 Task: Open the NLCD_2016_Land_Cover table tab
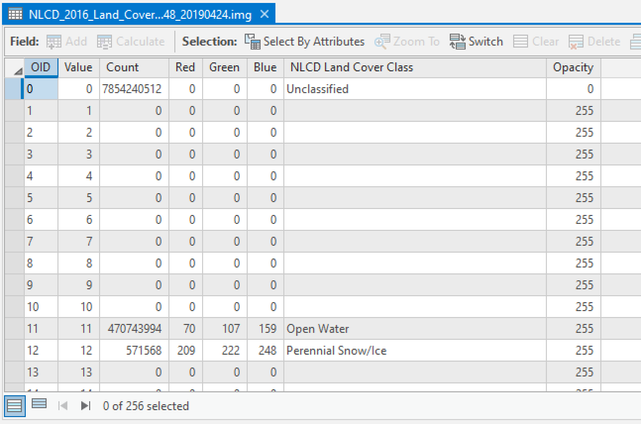(140, 15)
